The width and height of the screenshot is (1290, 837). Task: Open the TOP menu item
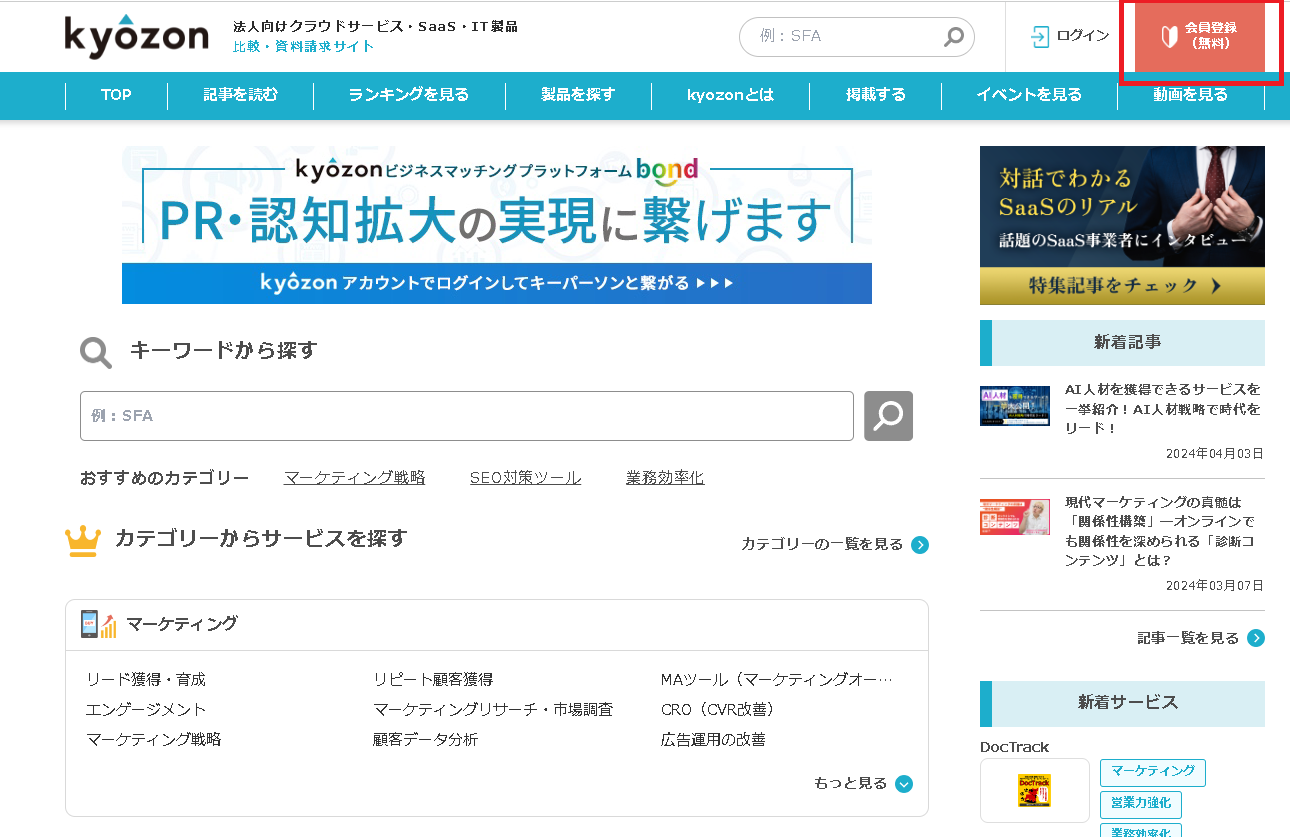[116, 95]
